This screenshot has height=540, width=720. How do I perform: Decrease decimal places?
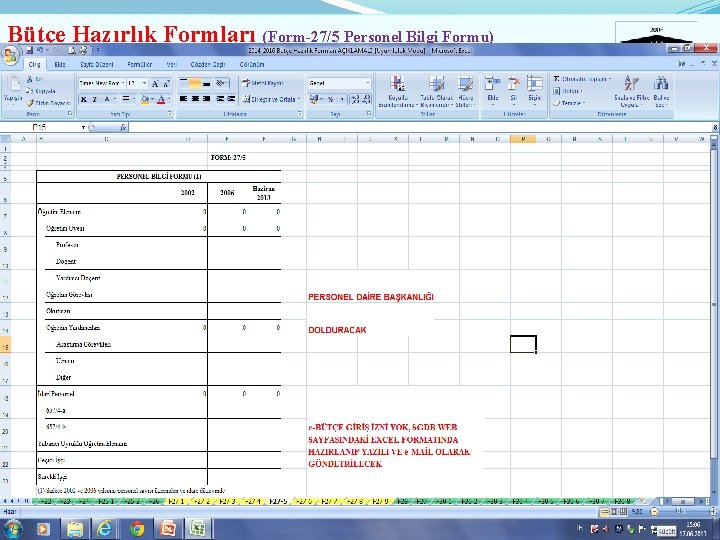coord(366,99)
